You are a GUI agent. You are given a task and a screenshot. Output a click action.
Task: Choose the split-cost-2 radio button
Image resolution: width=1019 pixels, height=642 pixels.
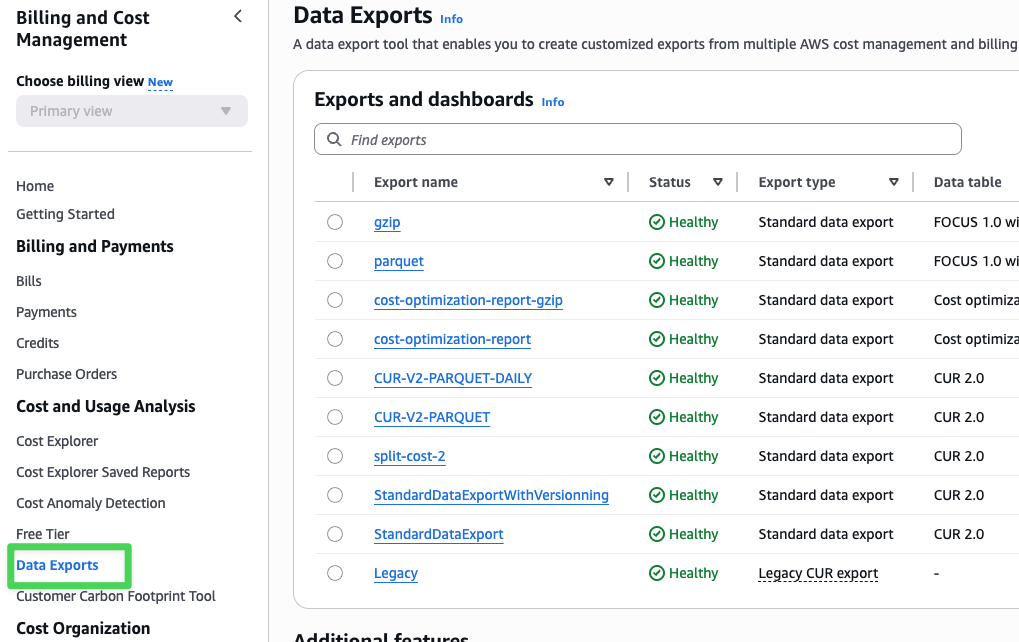(x=335, y=456)
